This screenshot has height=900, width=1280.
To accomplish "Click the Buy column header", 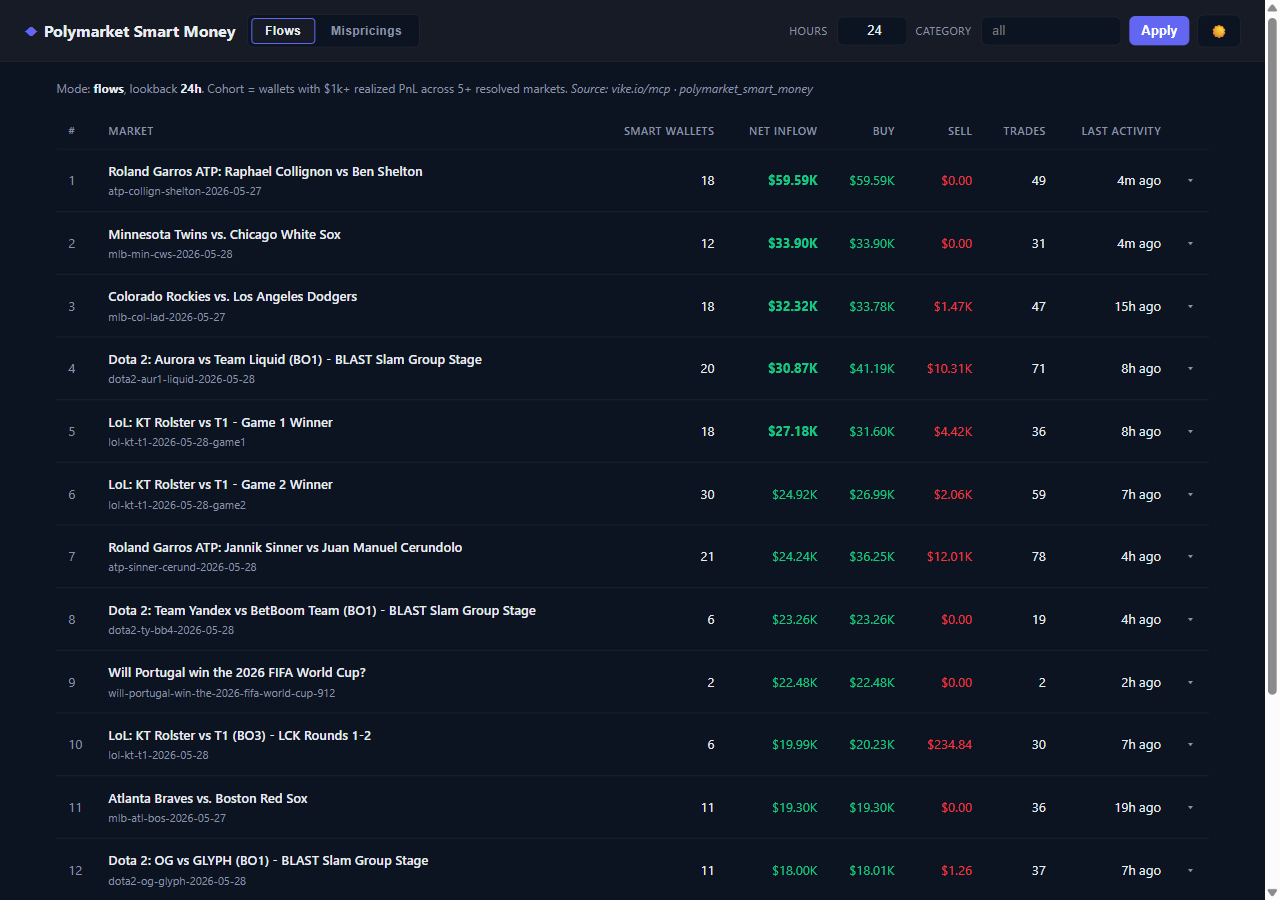I will [883, 131].
